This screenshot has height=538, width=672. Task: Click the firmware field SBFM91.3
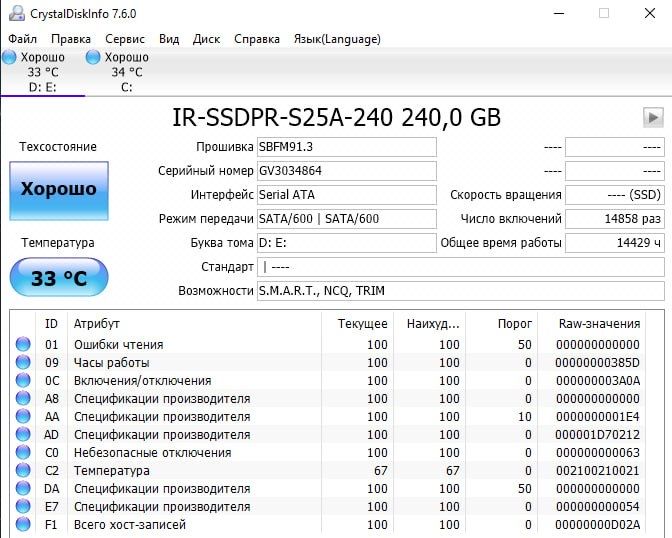point(347,147)
